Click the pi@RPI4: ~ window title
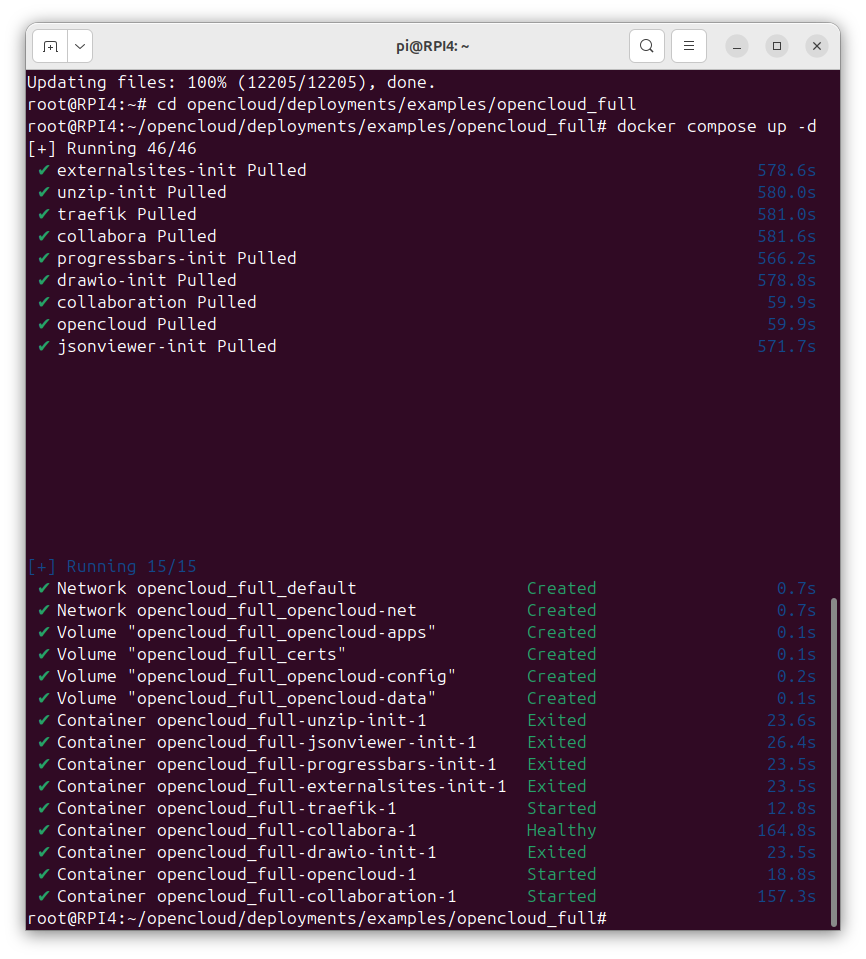This screenshot has width=866, height=959. click(432, 46)
